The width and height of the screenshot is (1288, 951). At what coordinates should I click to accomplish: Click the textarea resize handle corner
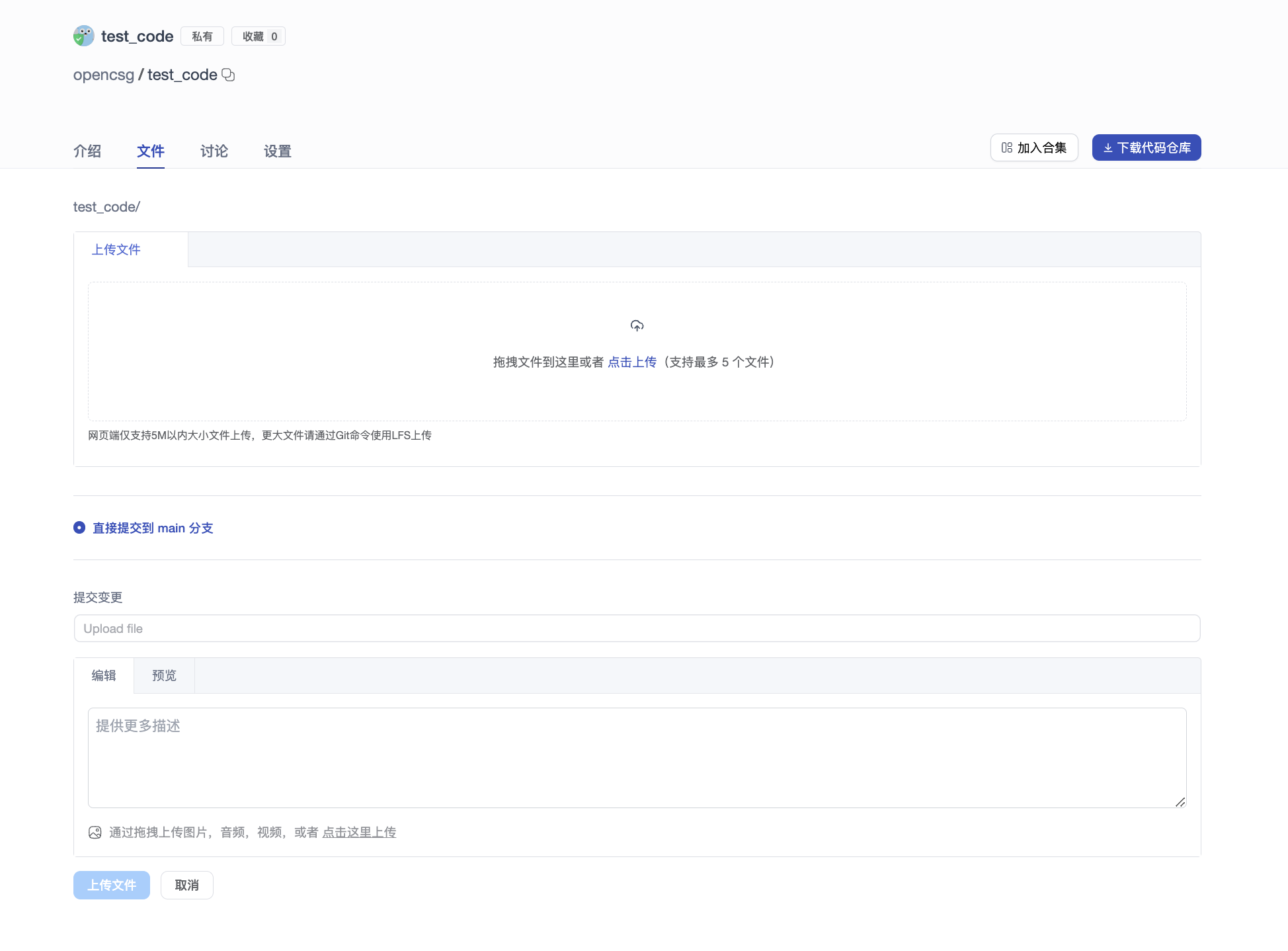tap(1180, 802)
